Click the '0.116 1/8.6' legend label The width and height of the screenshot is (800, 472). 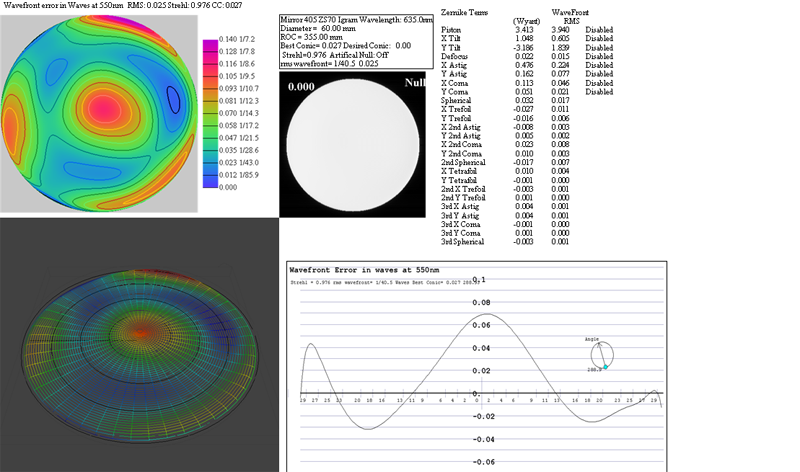(x=237, y=64)
